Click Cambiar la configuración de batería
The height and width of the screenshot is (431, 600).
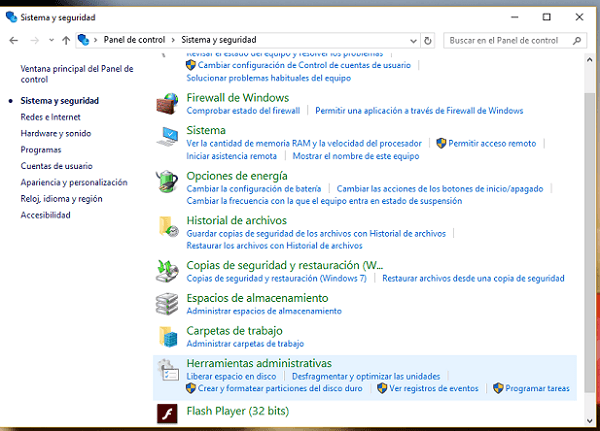point(254,189)
